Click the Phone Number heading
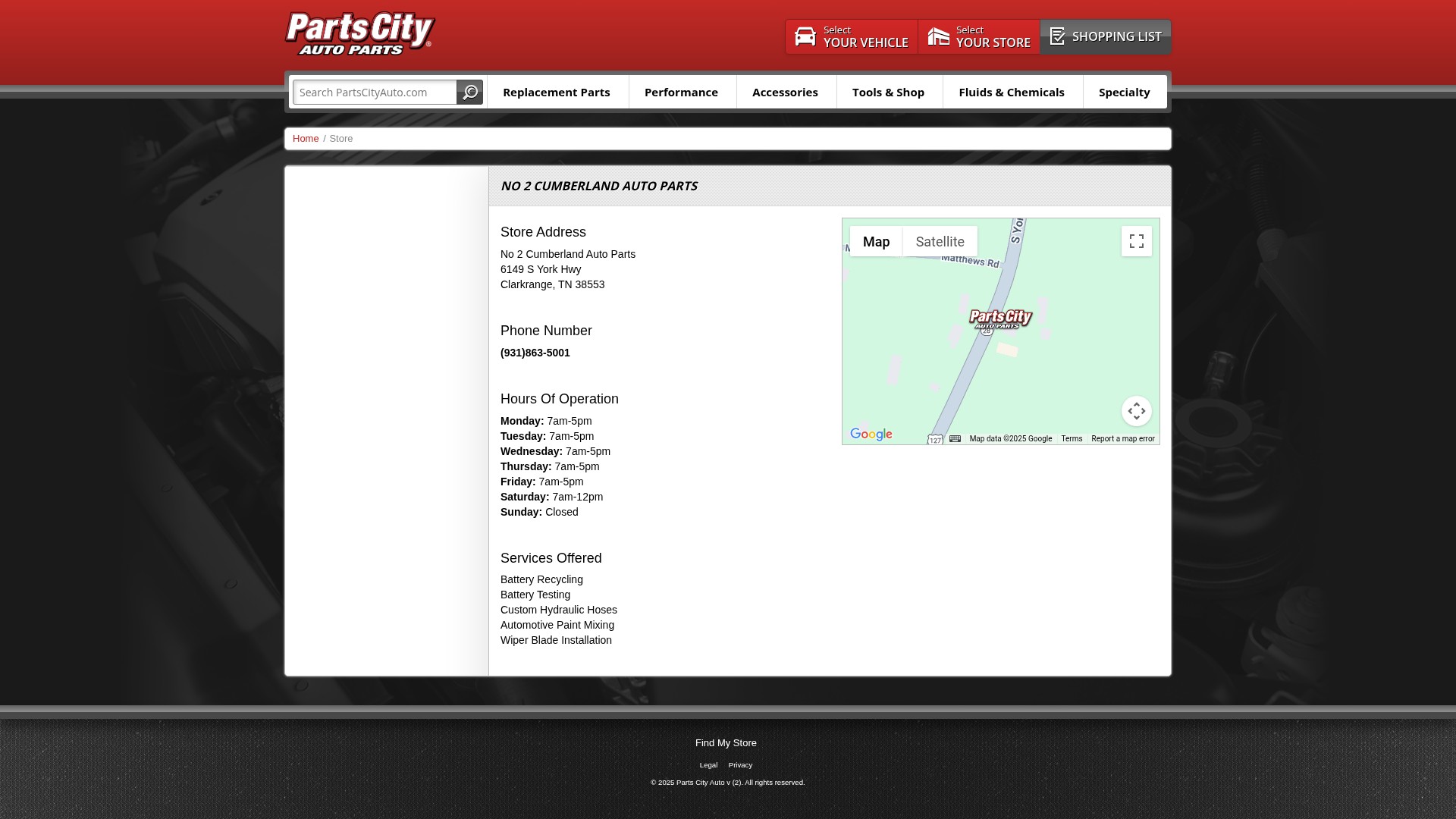The height and width of the screenshot is (819, 1456). click(x=546, y=331)
